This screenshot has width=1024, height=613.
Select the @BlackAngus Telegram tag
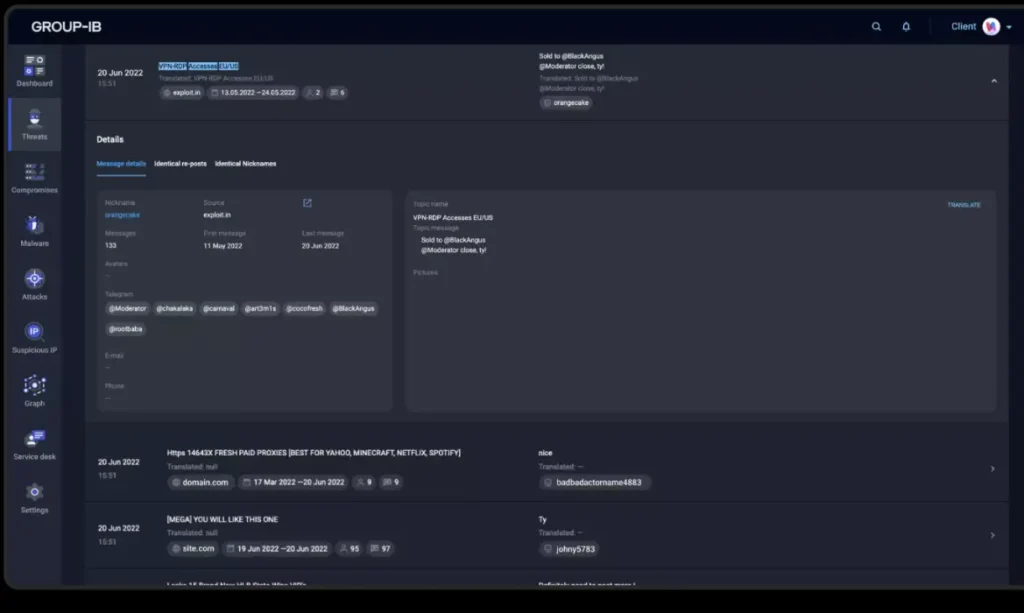(x=353, y=309)
